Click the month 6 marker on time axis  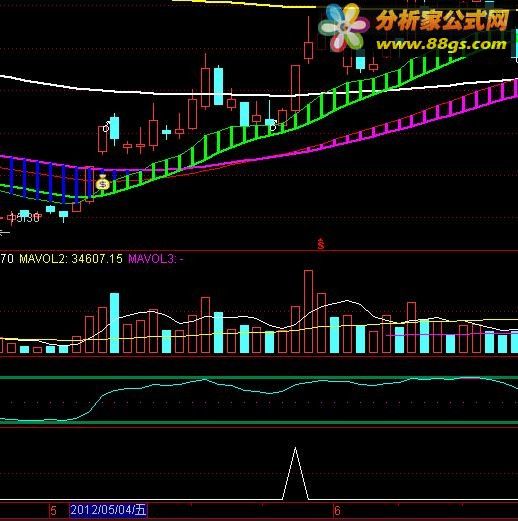click(x=337, y=510)
